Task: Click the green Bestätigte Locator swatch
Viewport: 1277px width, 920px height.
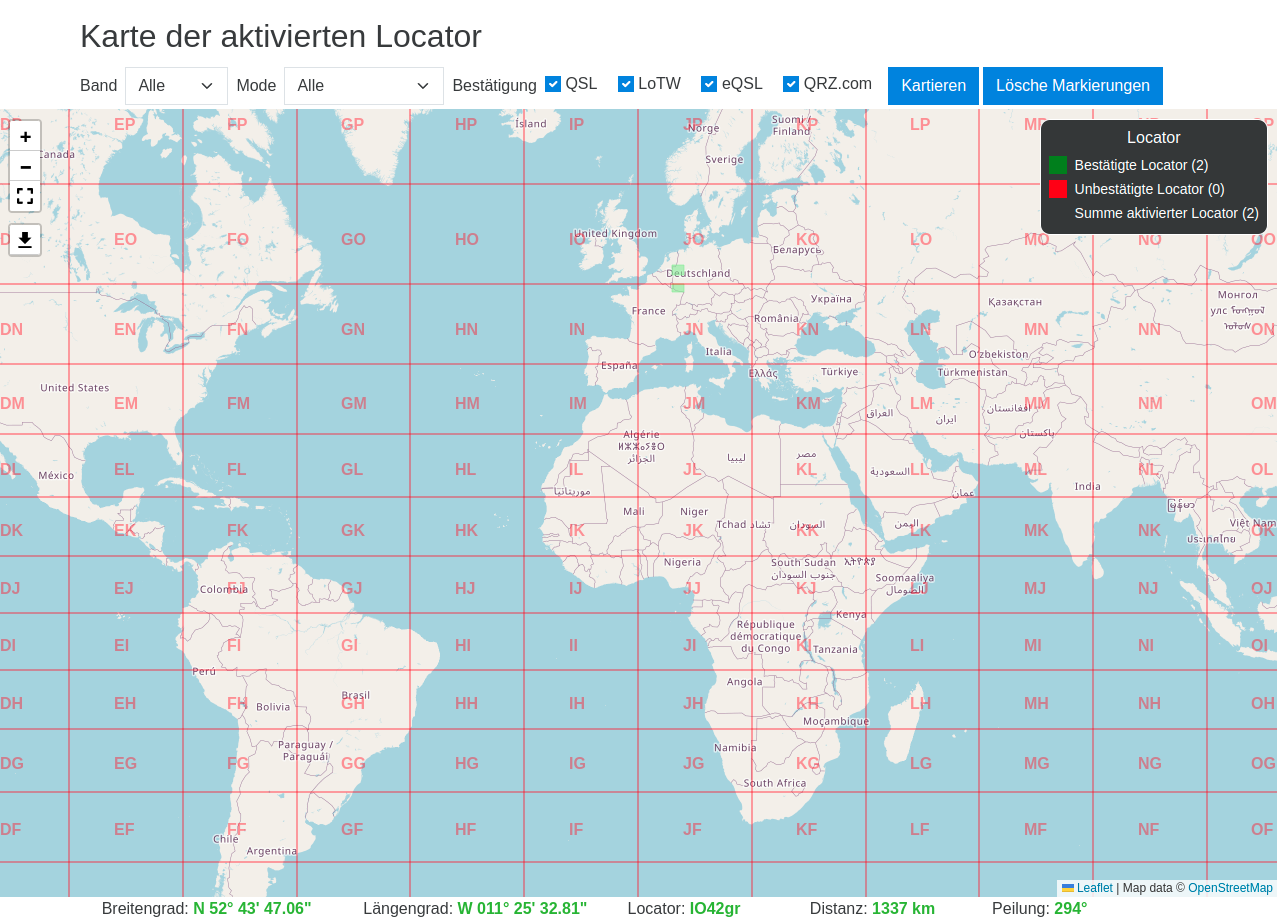Action: coord(1058,165)
